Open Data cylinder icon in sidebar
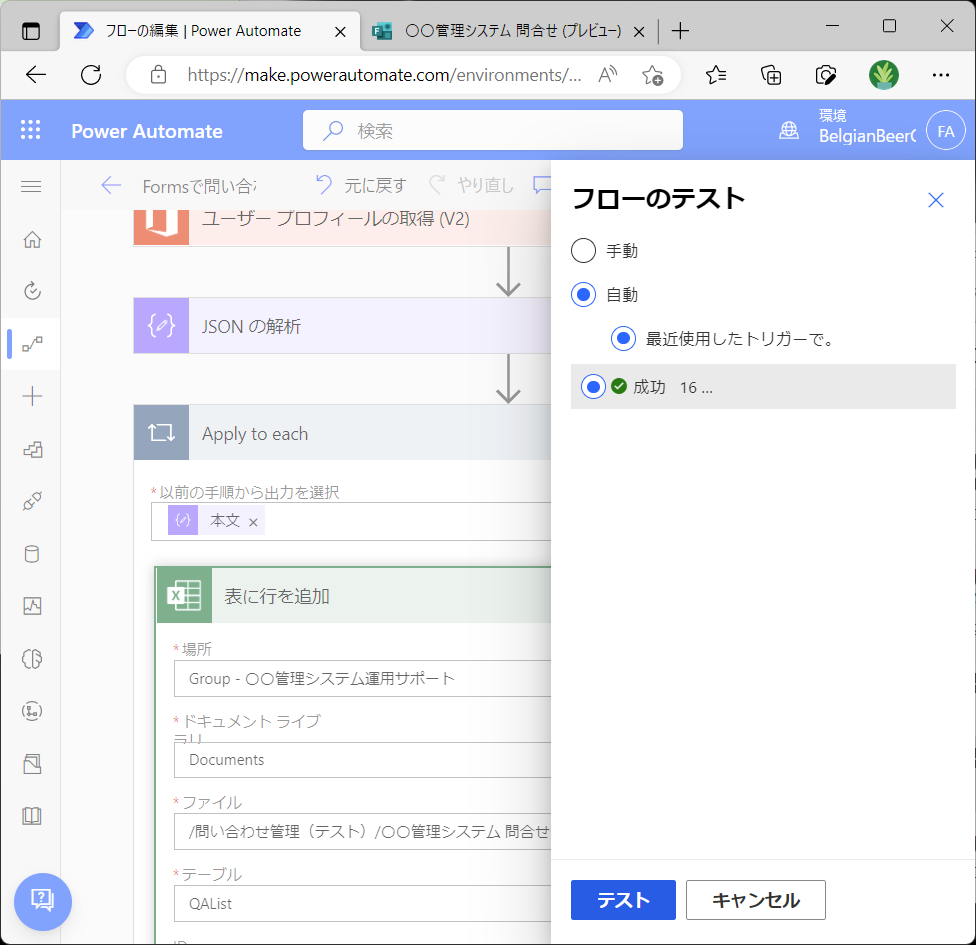Image resolution: width=976 pixels, height=945 pixels. coord(32,554)
